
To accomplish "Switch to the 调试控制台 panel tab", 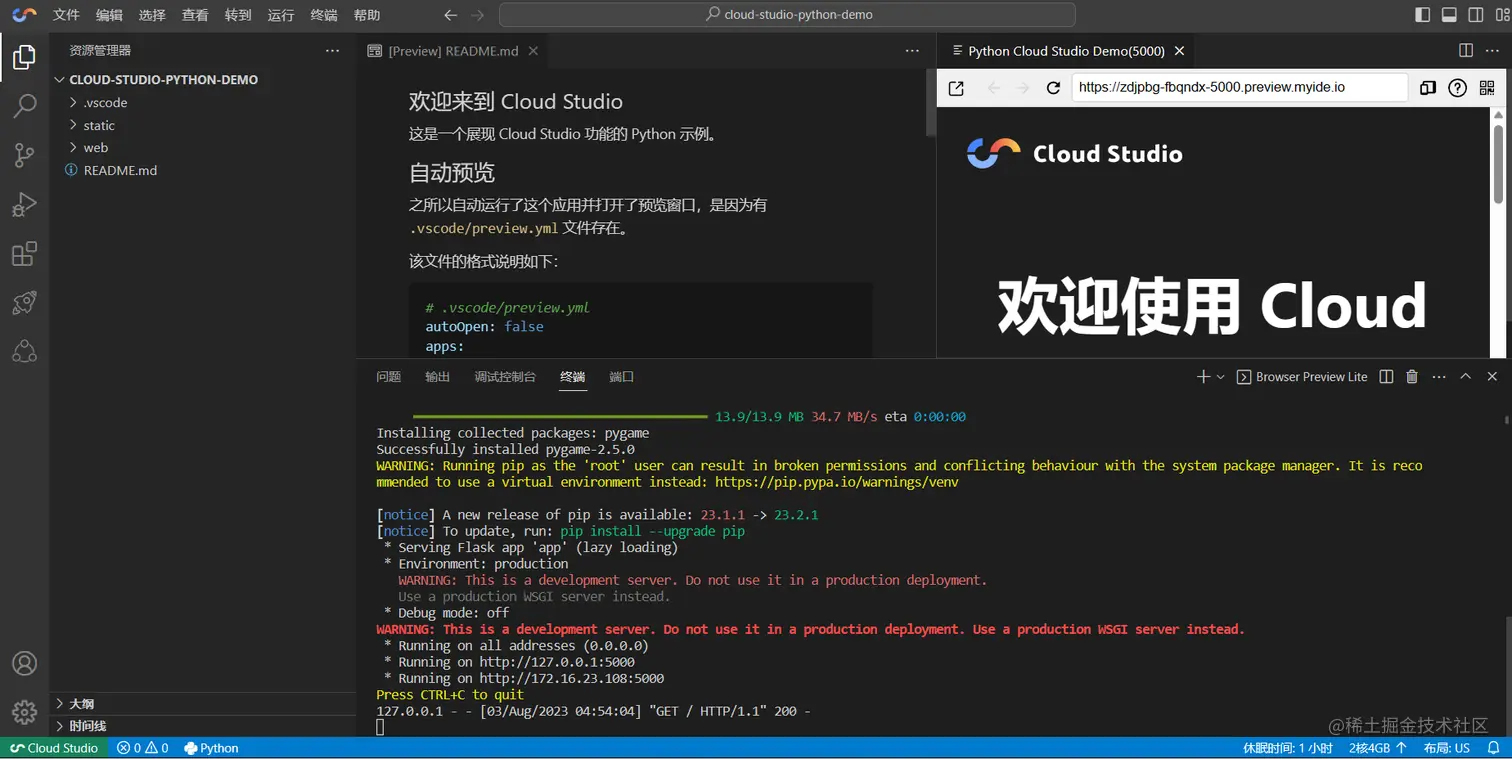I will (505, 377).
